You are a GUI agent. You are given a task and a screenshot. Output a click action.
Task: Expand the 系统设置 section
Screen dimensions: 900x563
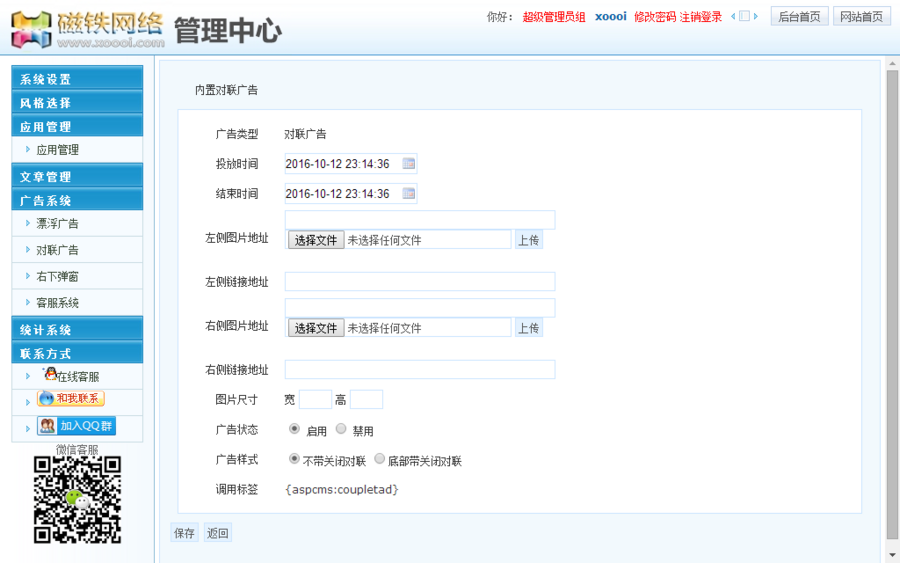click(x=77, y=78)
